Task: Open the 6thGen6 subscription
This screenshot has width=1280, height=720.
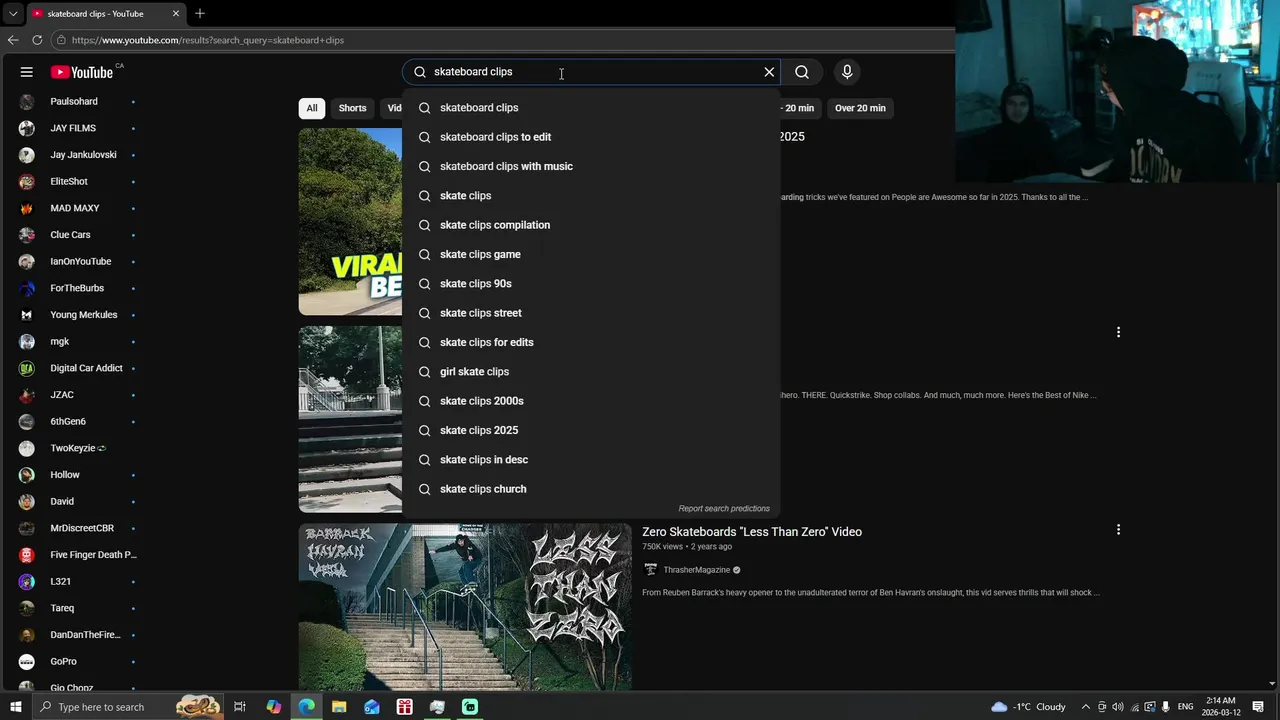Action: click(80, 422)
